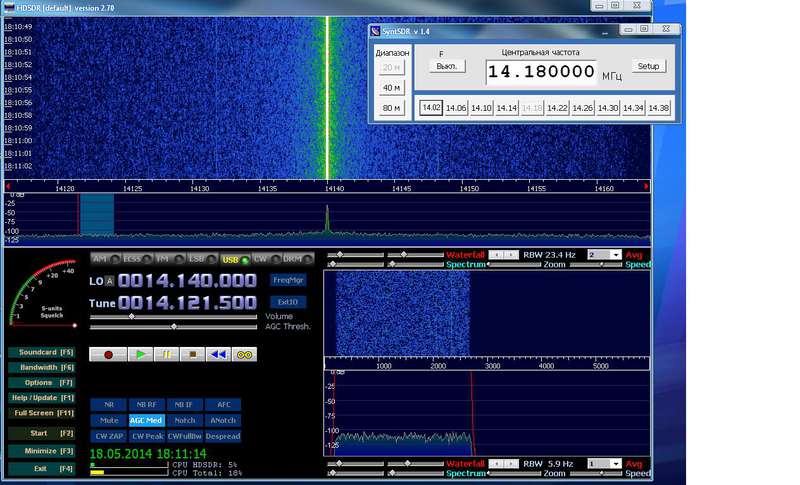Viewport: 800px width, 485px height.
Task: Select AM demodulation mode
Action: pos(106,259)
